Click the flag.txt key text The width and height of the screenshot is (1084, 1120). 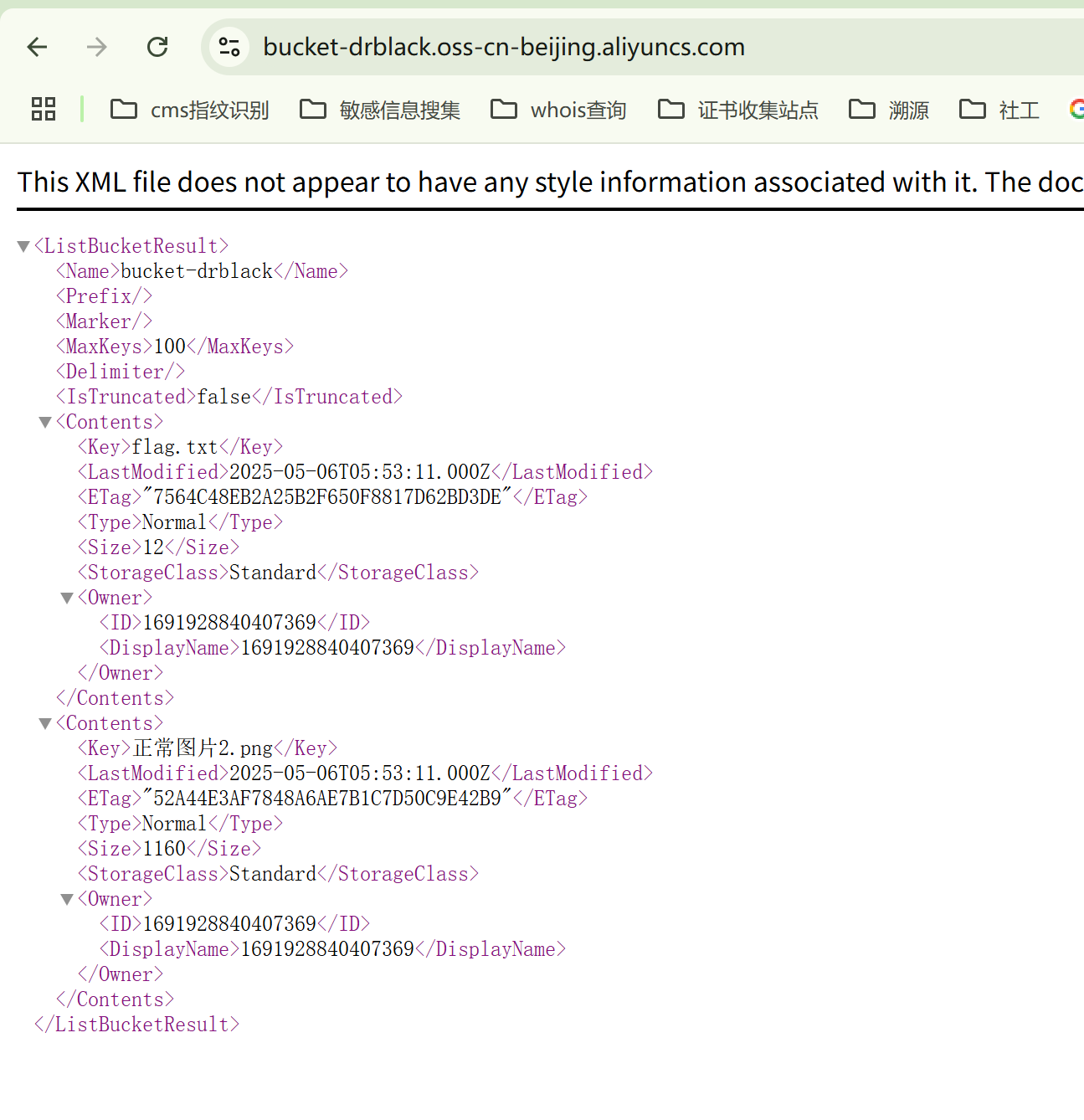(x=175, y=447)
